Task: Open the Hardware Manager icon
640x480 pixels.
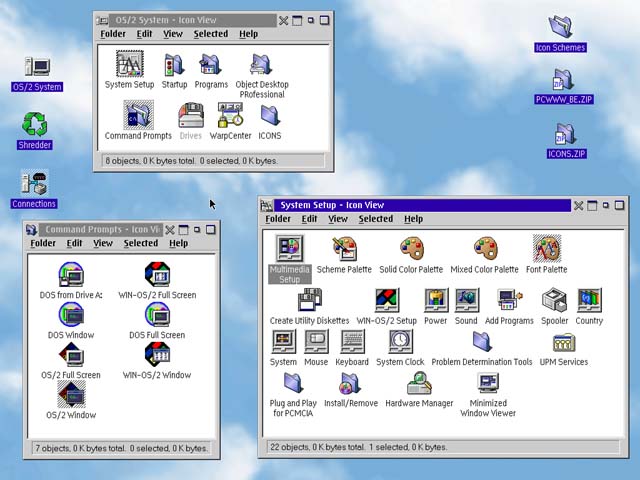Action: coord(419,383)
